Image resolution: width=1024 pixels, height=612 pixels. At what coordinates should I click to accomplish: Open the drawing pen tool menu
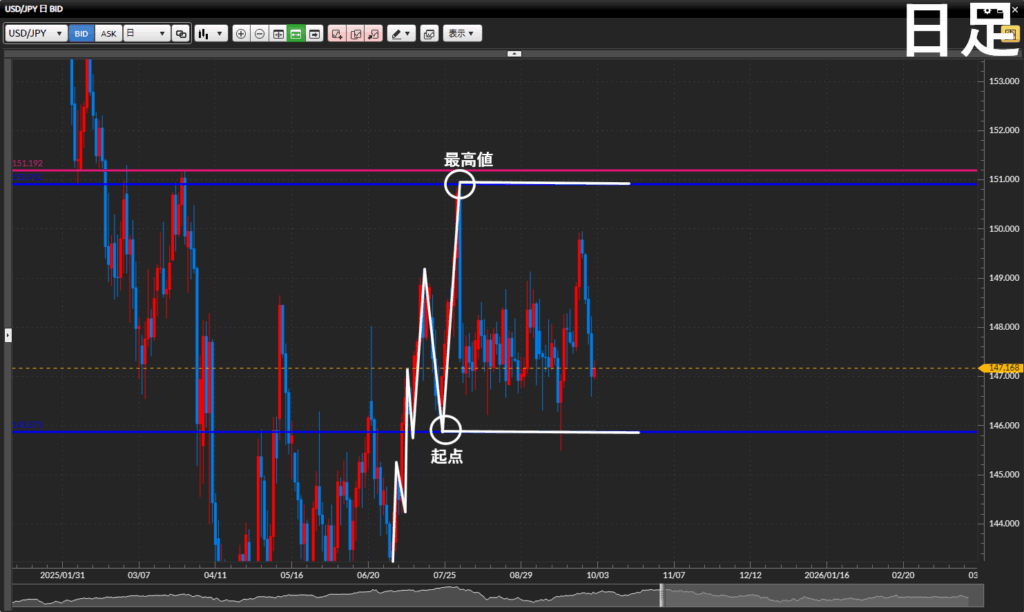tap(401, 33)
